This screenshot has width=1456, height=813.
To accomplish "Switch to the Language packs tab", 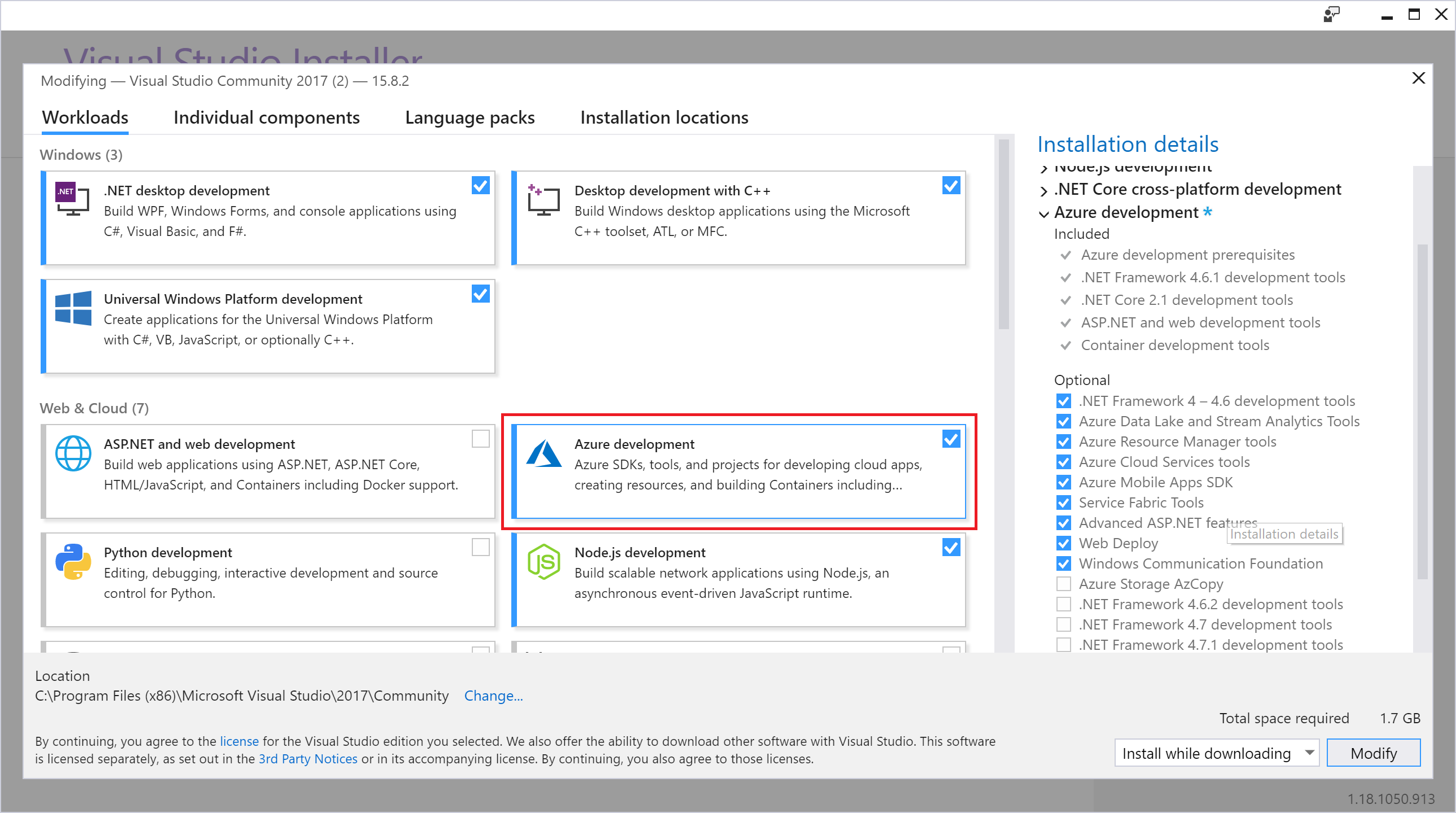I will click(x=471, y=117).
